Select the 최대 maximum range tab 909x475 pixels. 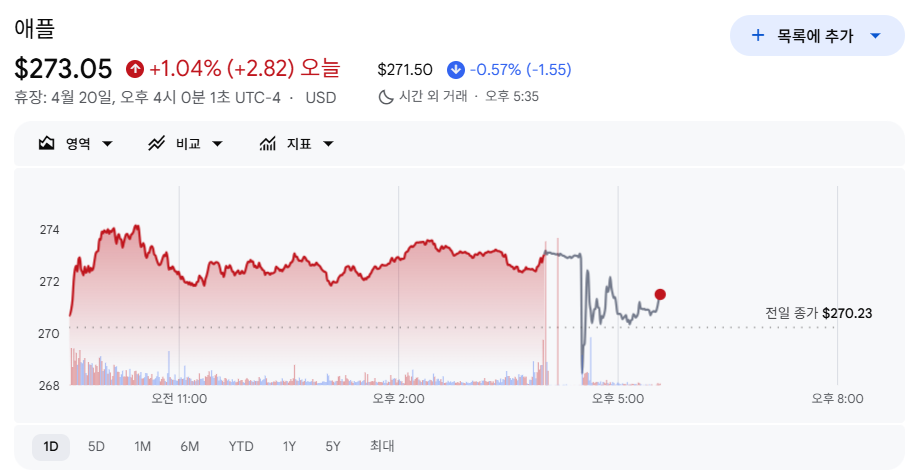[x=382, y=446]
